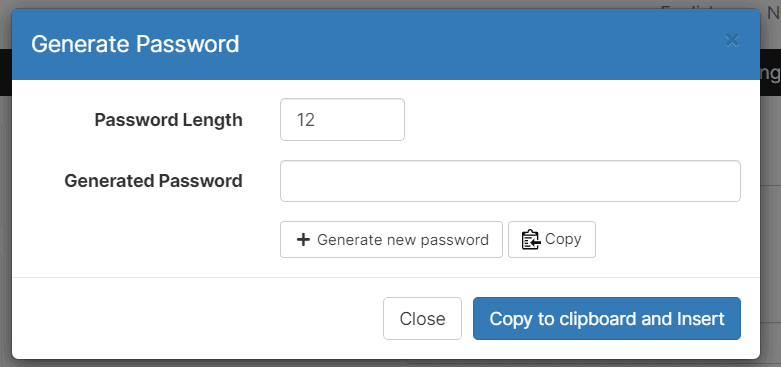The height and width of the screenshot is (367, 781).
Task: Click the dark navigation bar behind the dialog
Action: [x=770, y=72]
